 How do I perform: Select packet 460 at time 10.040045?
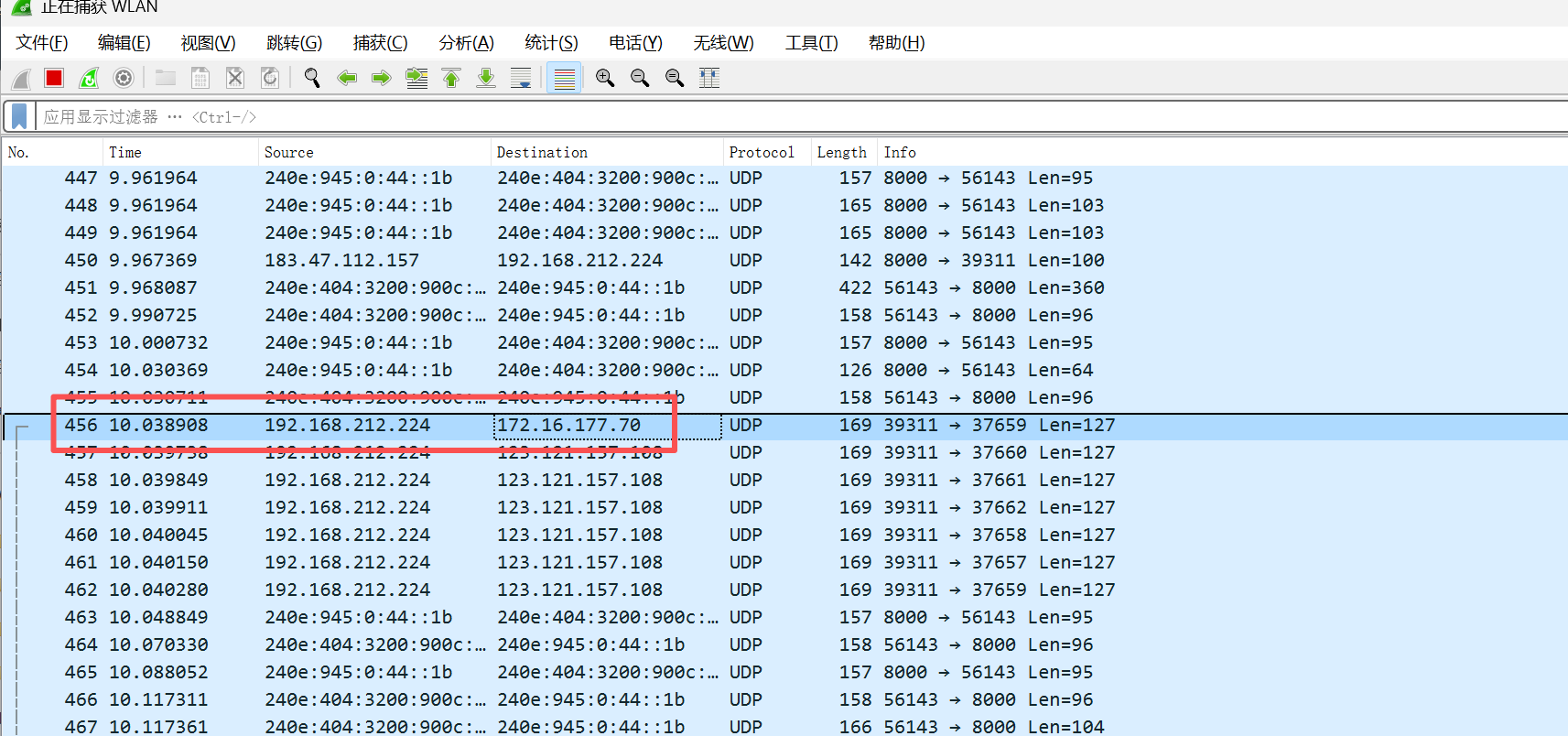[x=784, y=535]
